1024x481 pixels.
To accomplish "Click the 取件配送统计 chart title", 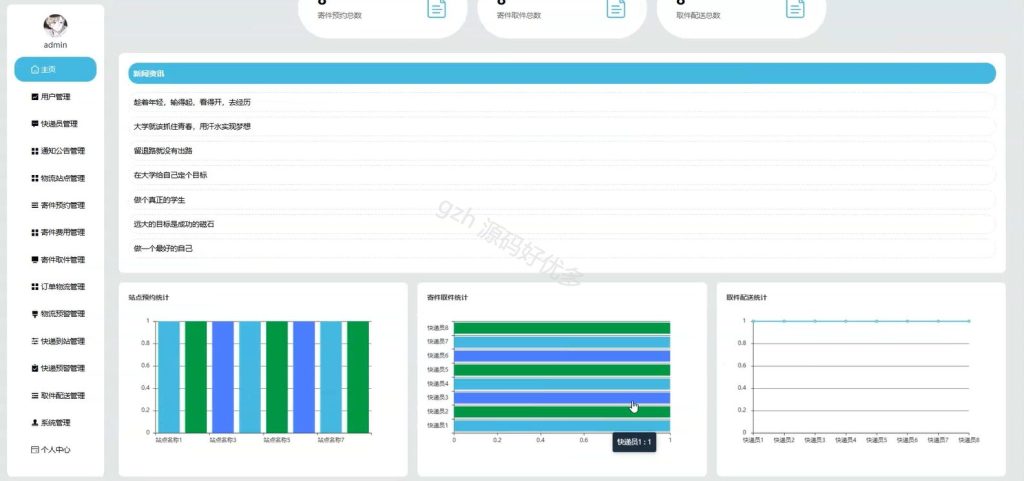I will (x=746, y=298).
